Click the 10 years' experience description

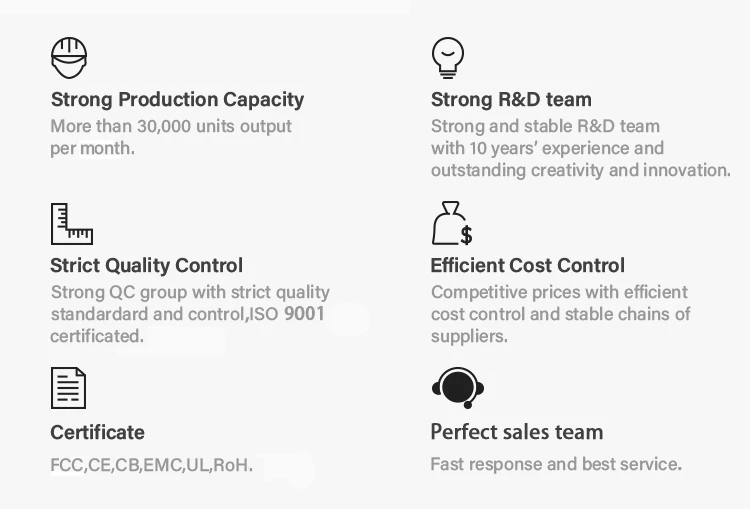tap(547, 148)
